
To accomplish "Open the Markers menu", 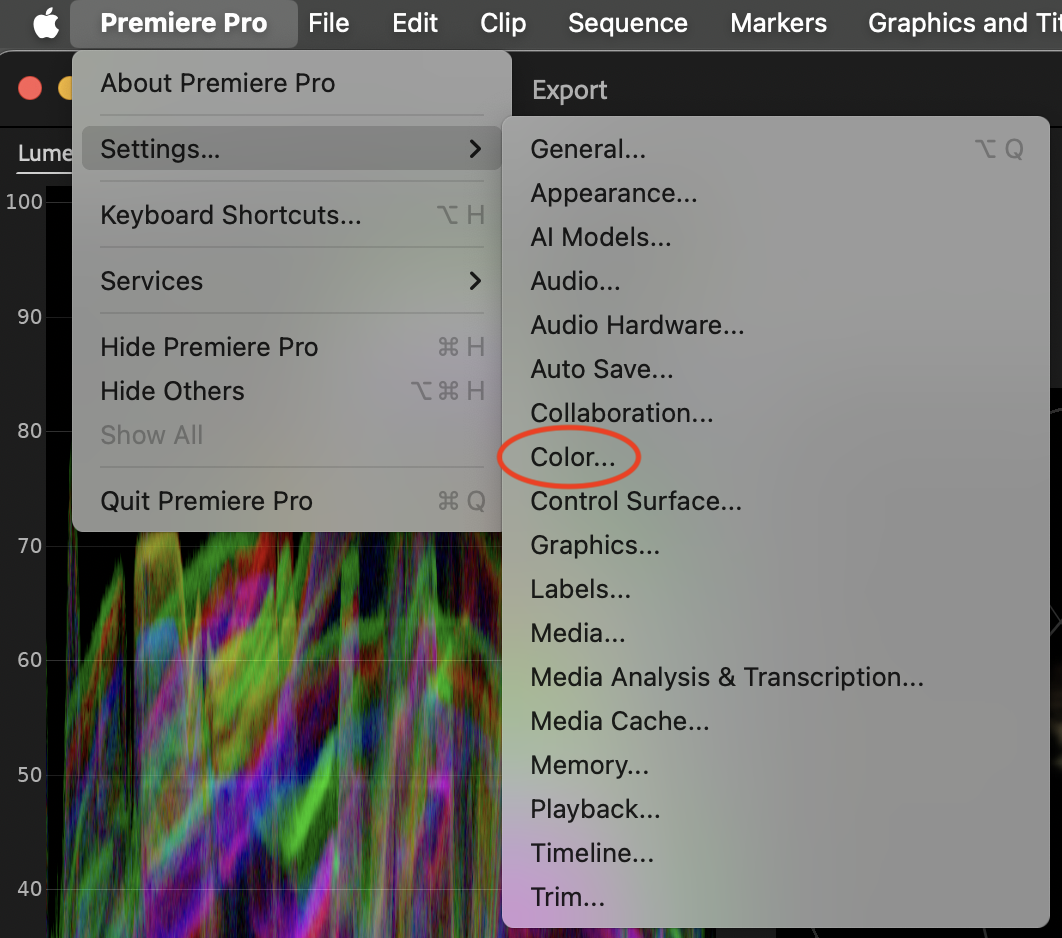I will coord(778,23).
